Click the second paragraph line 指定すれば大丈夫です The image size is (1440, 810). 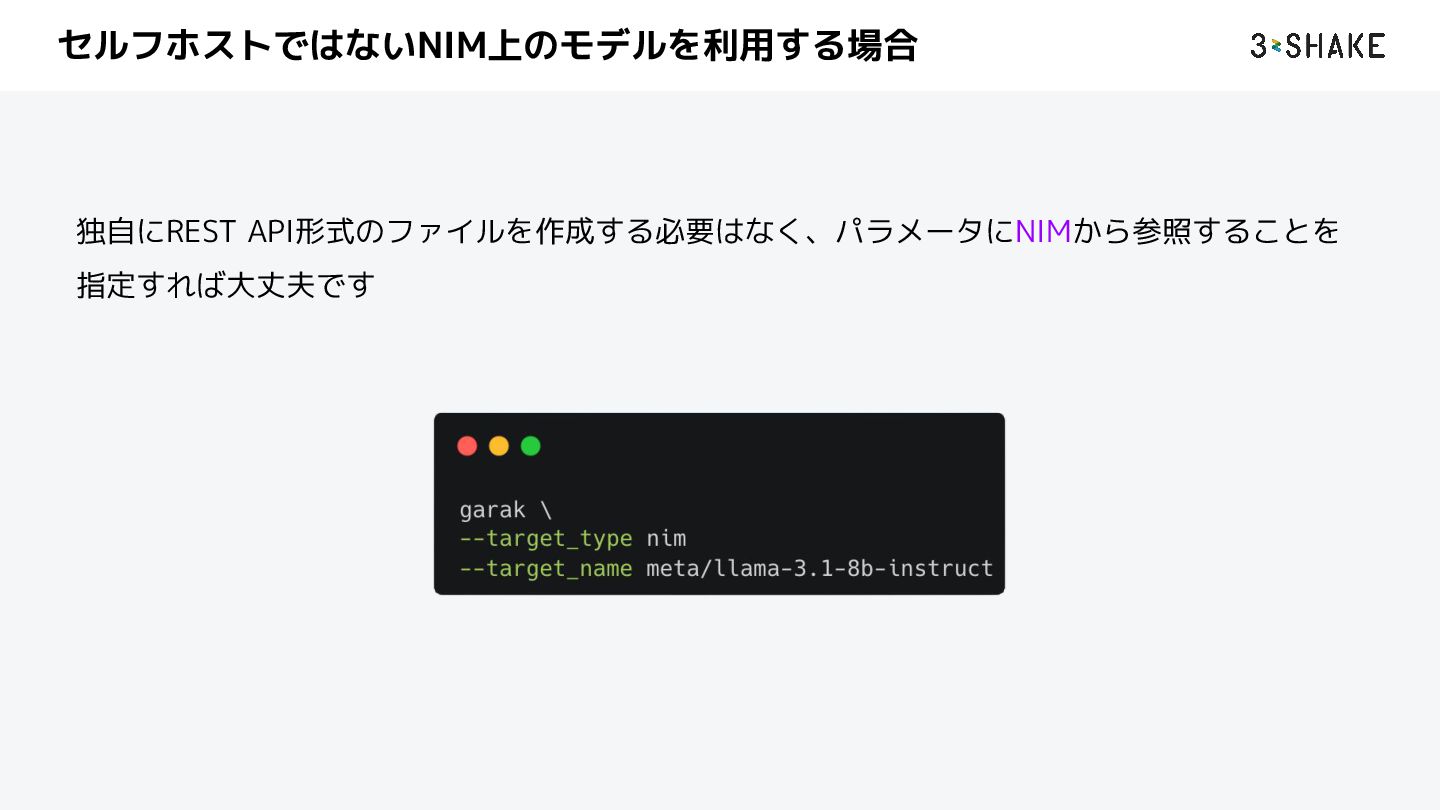click(225, 285)
